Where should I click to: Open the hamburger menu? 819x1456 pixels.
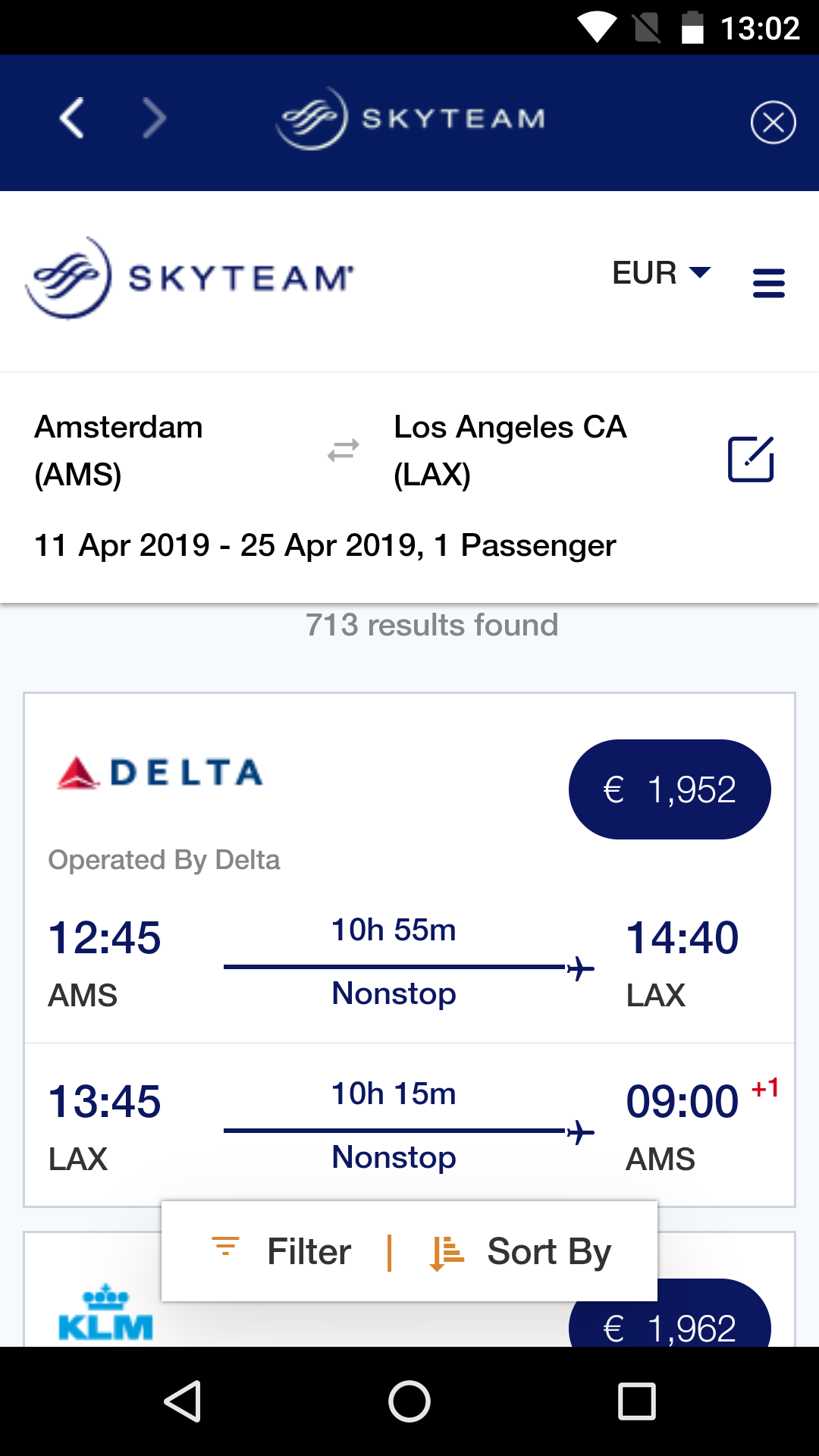768,283
